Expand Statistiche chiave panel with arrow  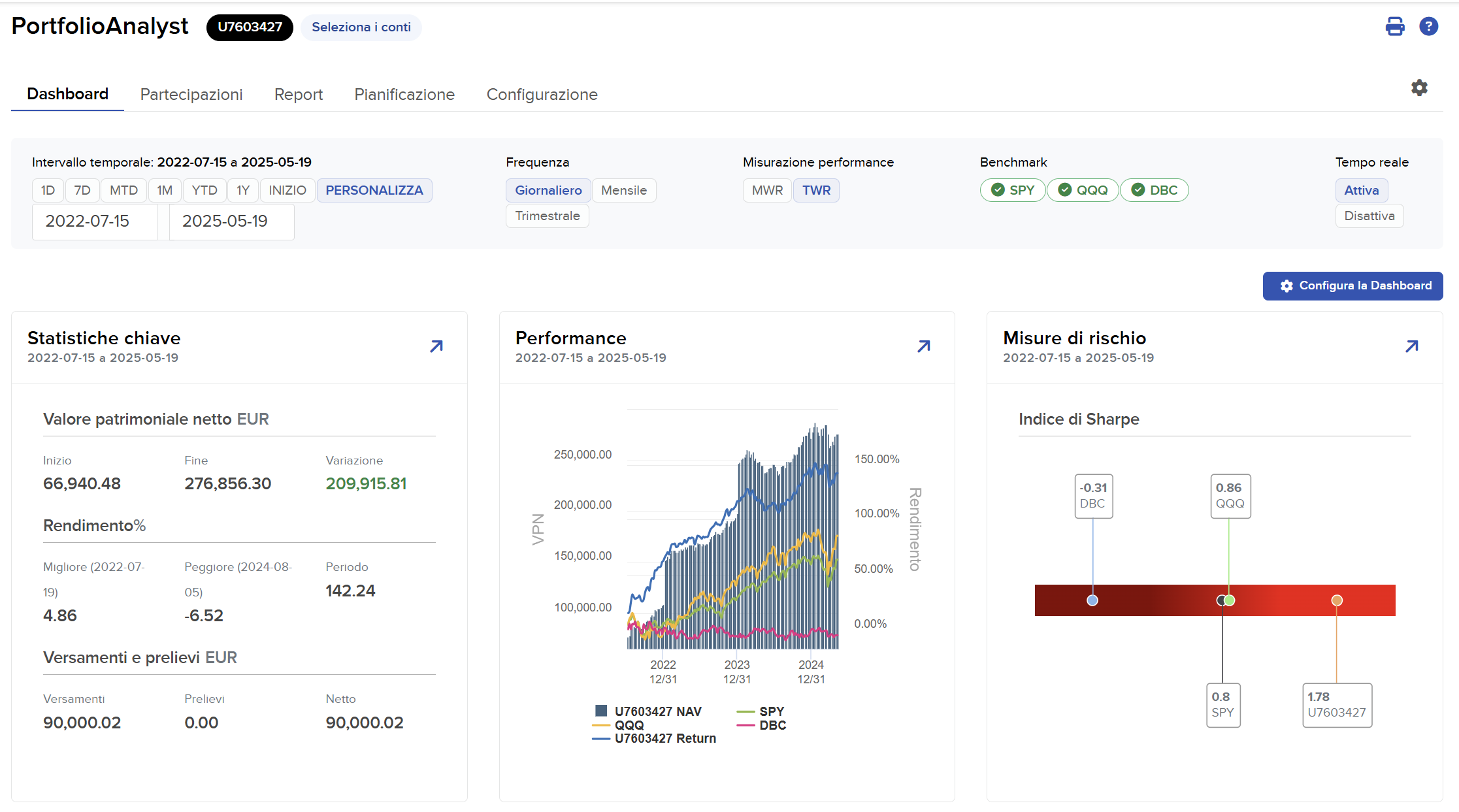pyautogui.click(x=436, y=346)
